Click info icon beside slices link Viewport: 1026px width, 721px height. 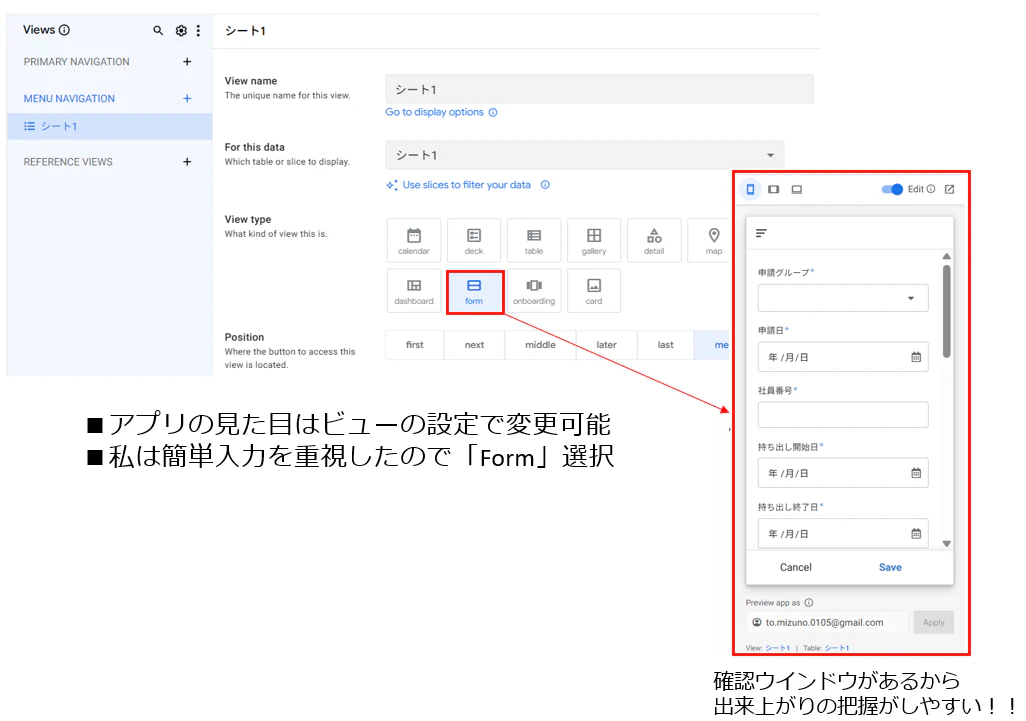(545, 185)
